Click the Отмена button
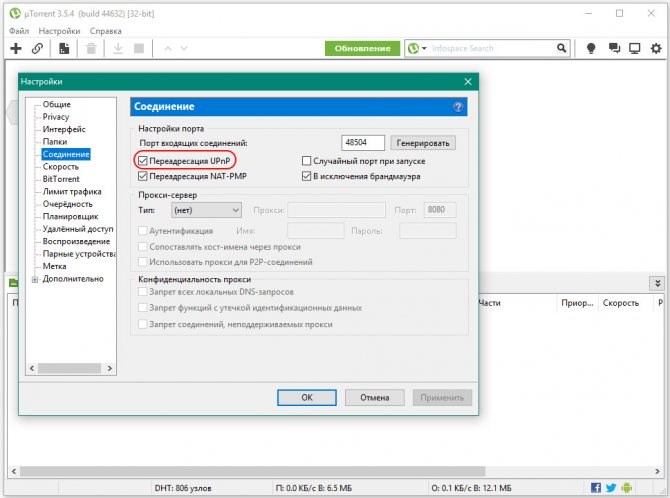 375,398
